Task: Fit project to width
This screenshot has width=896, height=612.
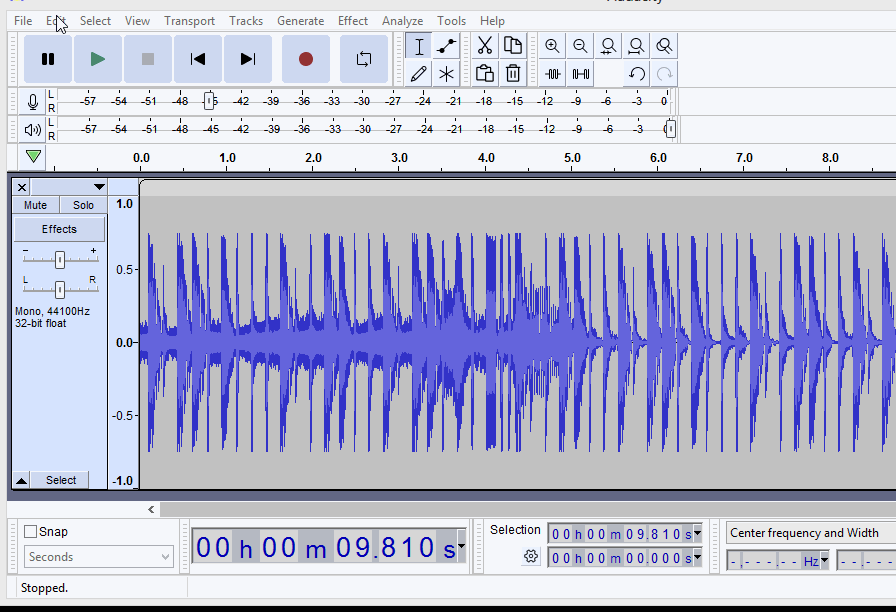Action: pyautogui.click(x=636, y=46)
